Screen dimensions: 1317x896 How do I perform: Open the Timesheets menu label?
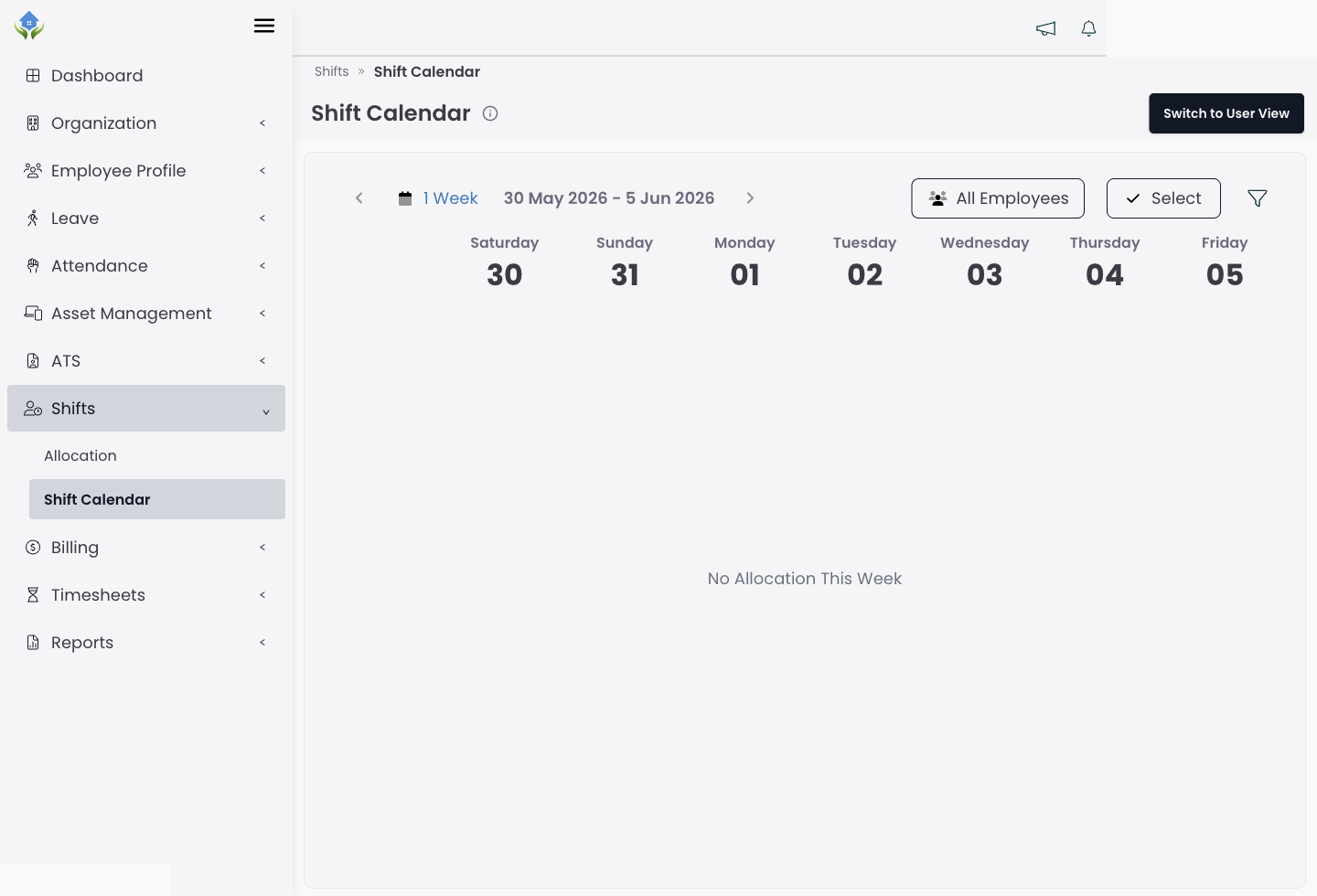click(x=98, y=595)
